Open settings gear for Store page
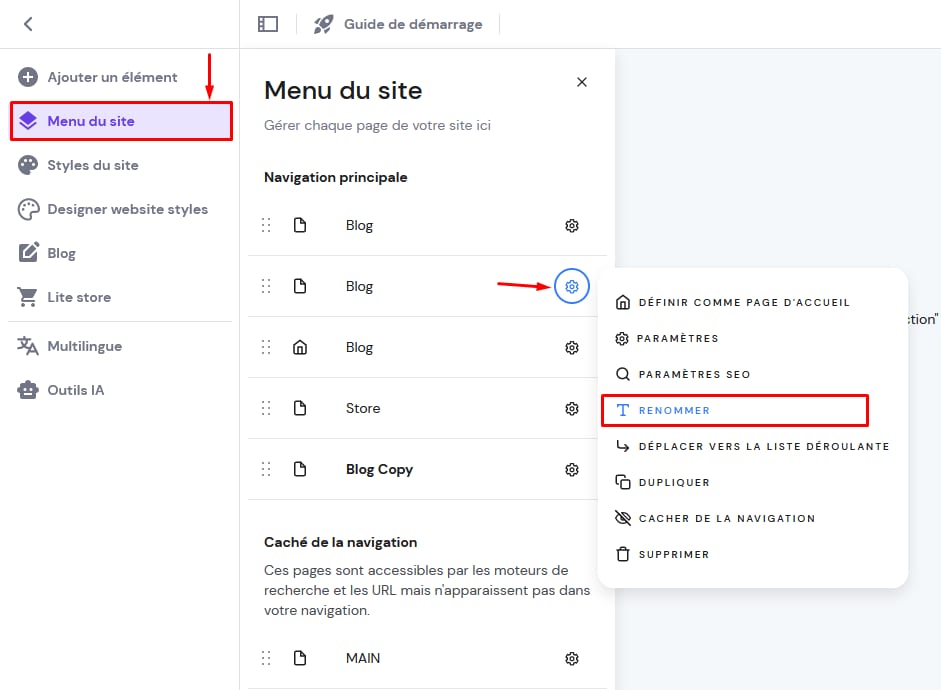The width and height of the screenshot is (941, 690). [x=572, y=408]
